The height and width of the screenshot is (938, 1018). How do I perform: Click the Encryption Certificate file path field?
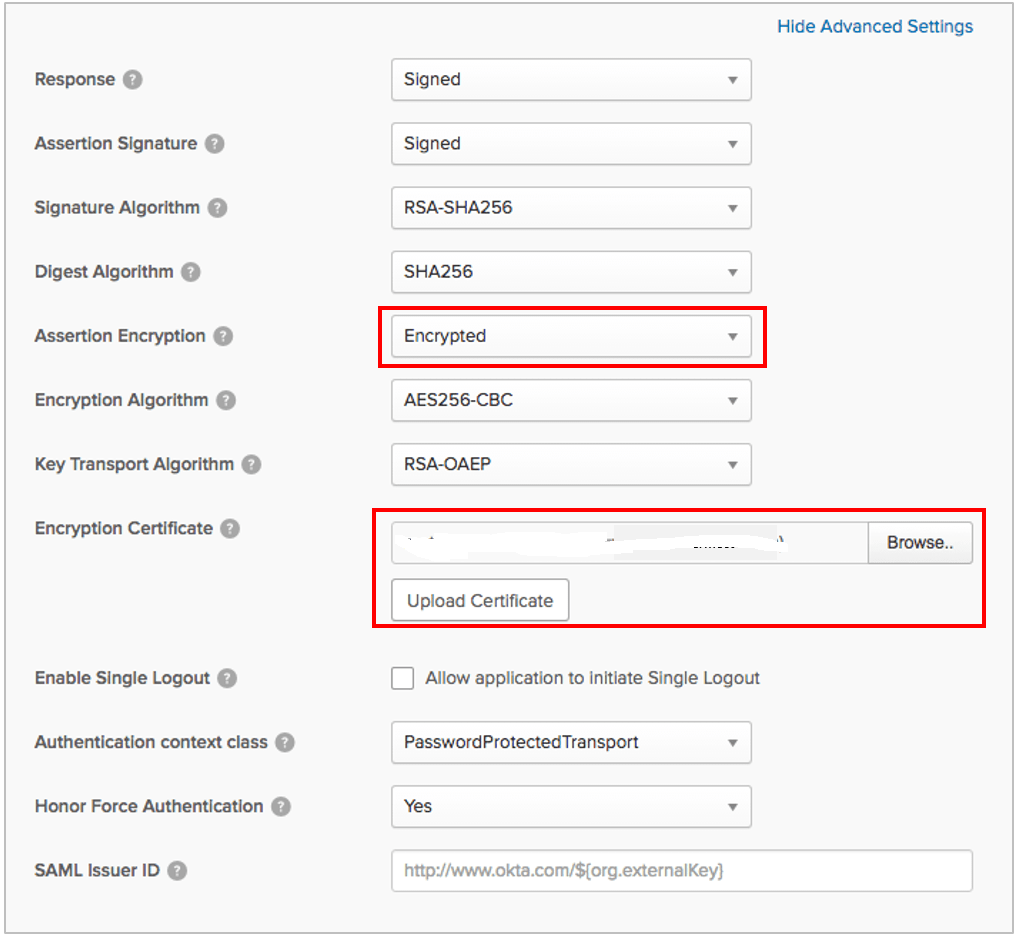pyautogui.click(x=629, y=543)
